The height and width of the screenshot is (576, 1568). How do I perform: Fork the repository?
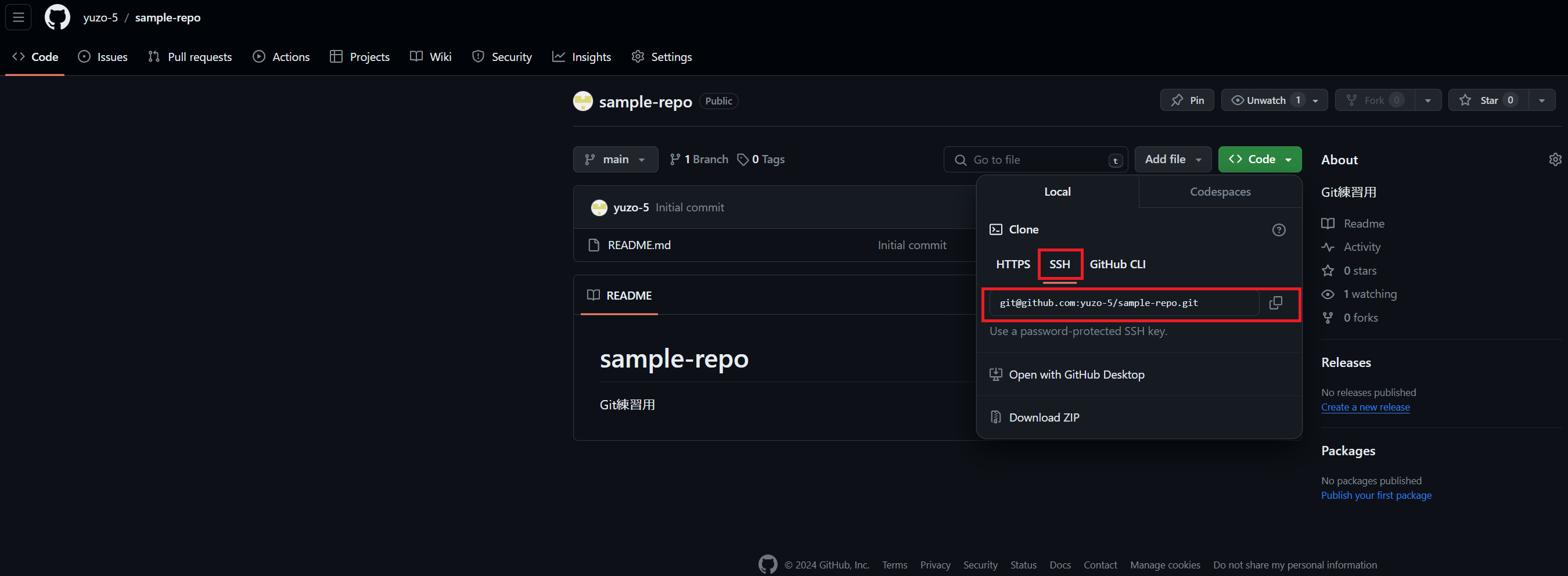[x=1375, y=100]
